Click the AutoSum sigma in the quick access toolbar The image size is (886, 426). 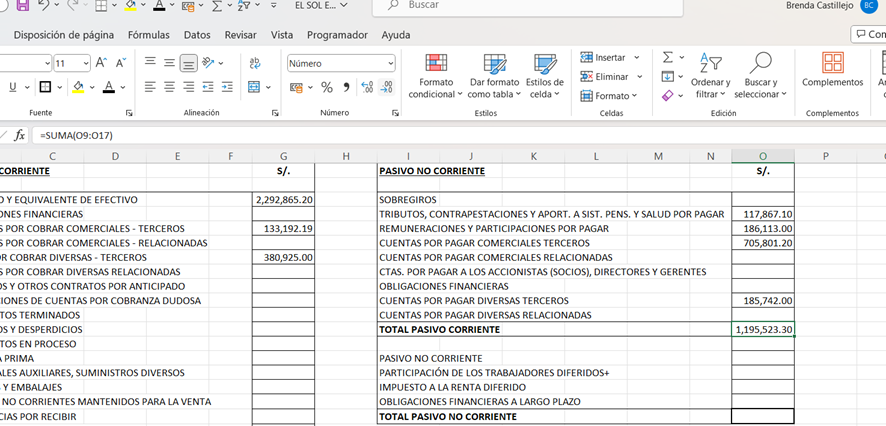pyautogui.click(x=216, y=6)
